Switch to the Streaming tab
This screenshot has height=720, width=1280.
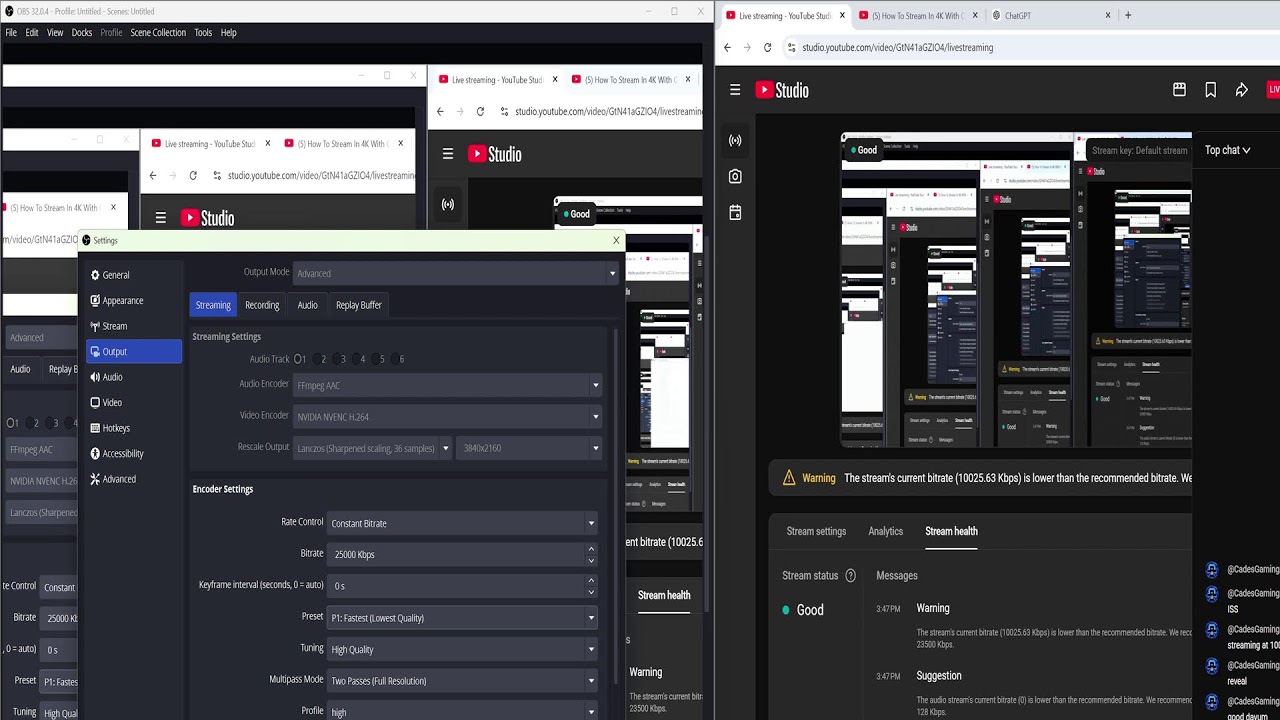point(213,305)
